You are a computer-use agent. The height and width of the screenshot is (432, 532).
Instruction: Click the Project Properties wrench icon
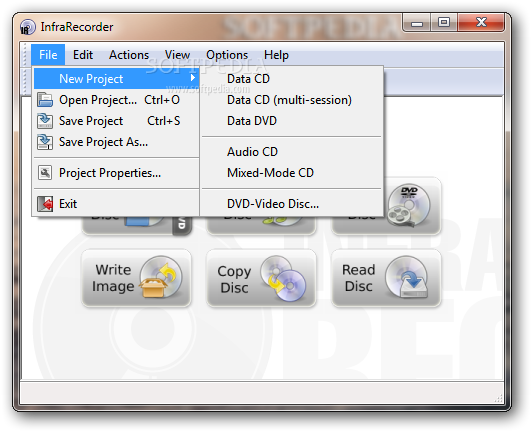tap(45, 173)
